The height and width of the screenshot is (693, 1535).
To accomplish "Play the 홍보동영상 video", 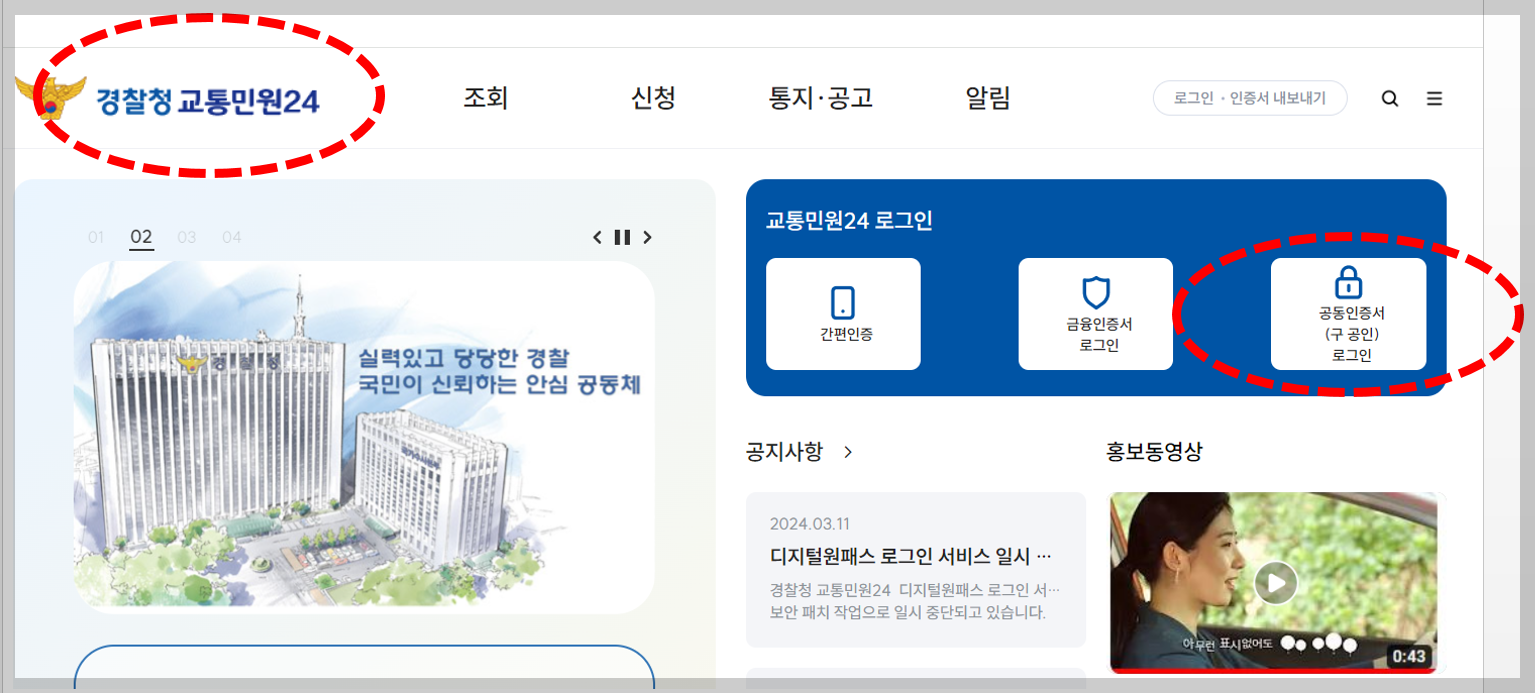I will pyautogui.click(x=1275, y=582).
